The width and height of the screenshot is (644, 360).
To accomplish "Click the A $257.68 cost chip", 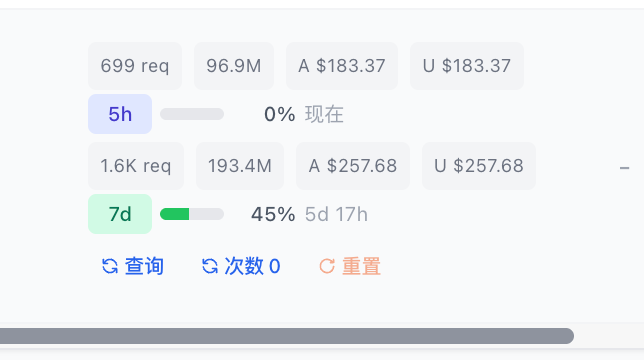I will pyautogui.click(x=353, y=166).
